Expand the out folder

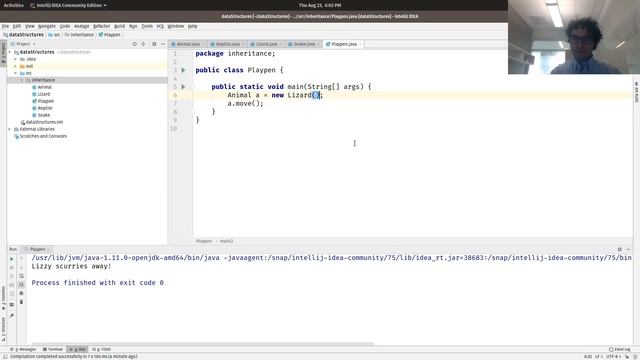click(16, 66)
